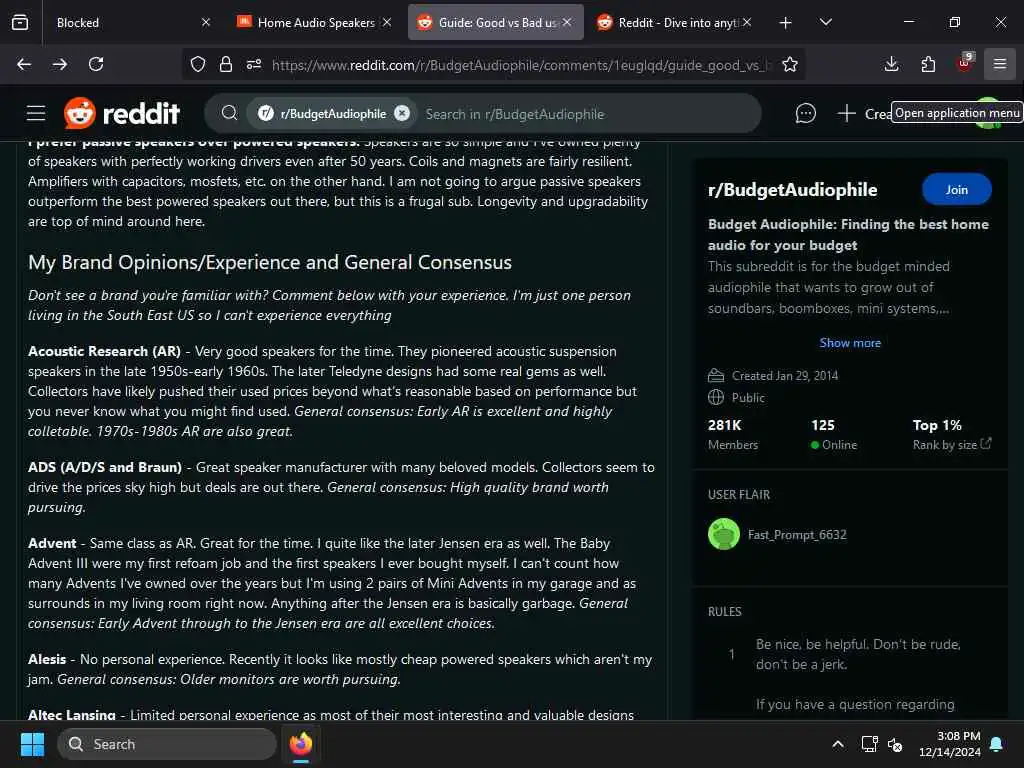
Task: Click the 'ADS (A/D/S and Braun)' brand name
Action: coord(105,468)
